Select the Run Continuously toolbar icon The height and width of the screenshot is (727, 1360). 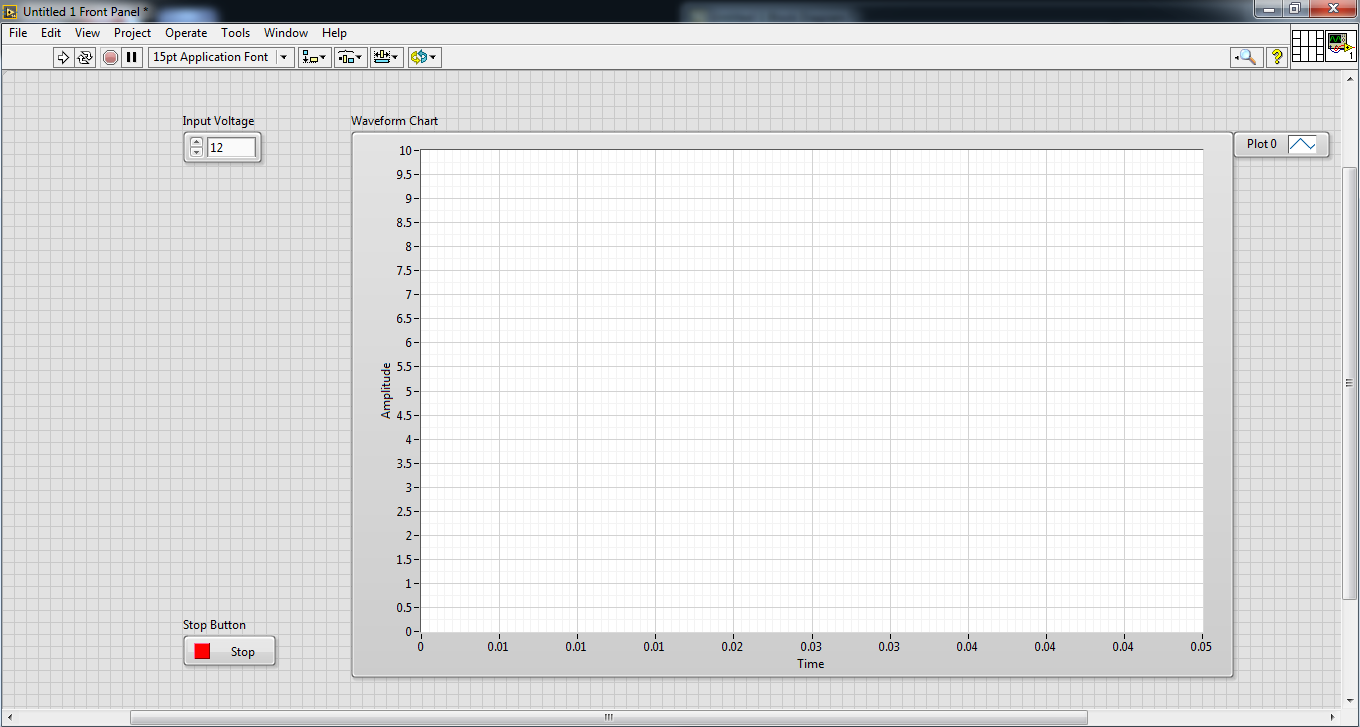coord(86,57)
